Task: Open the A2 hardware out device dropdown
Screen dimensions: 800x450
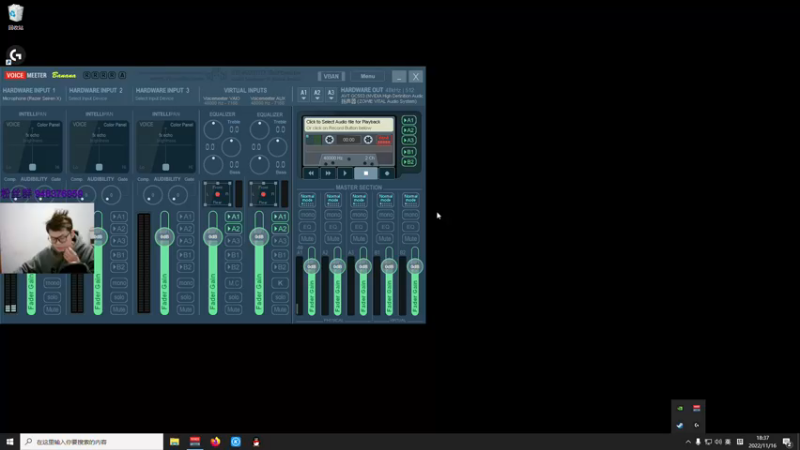Action: pos(317,94)
